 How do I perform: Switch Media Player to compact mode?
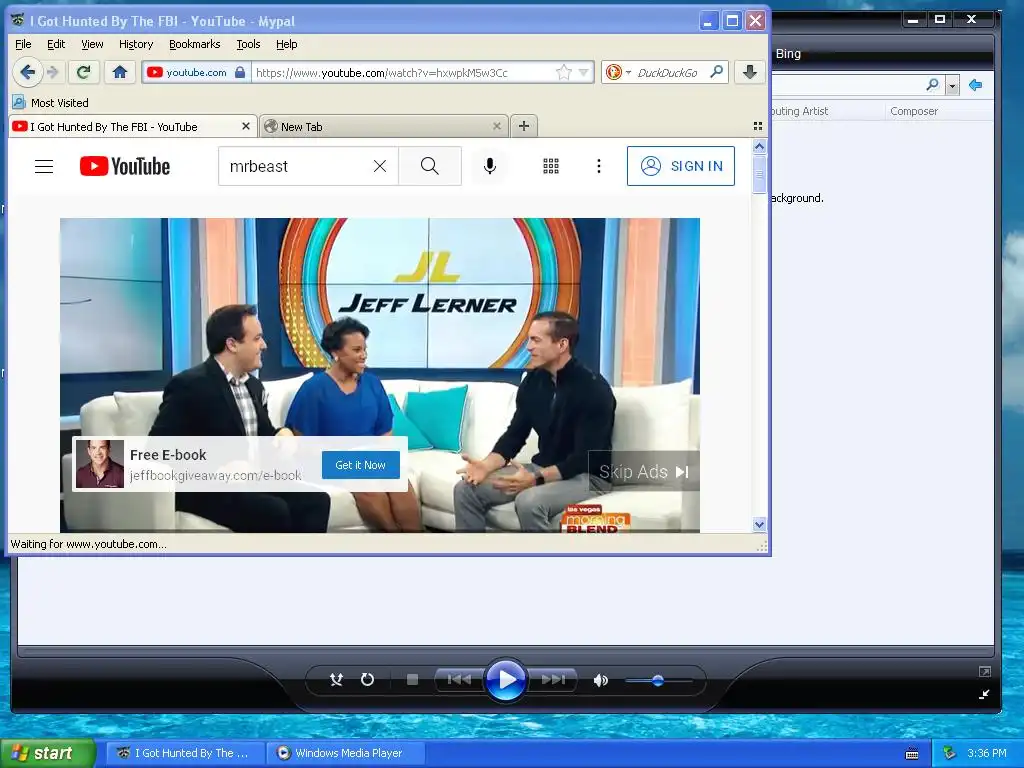tap(984, 694)
